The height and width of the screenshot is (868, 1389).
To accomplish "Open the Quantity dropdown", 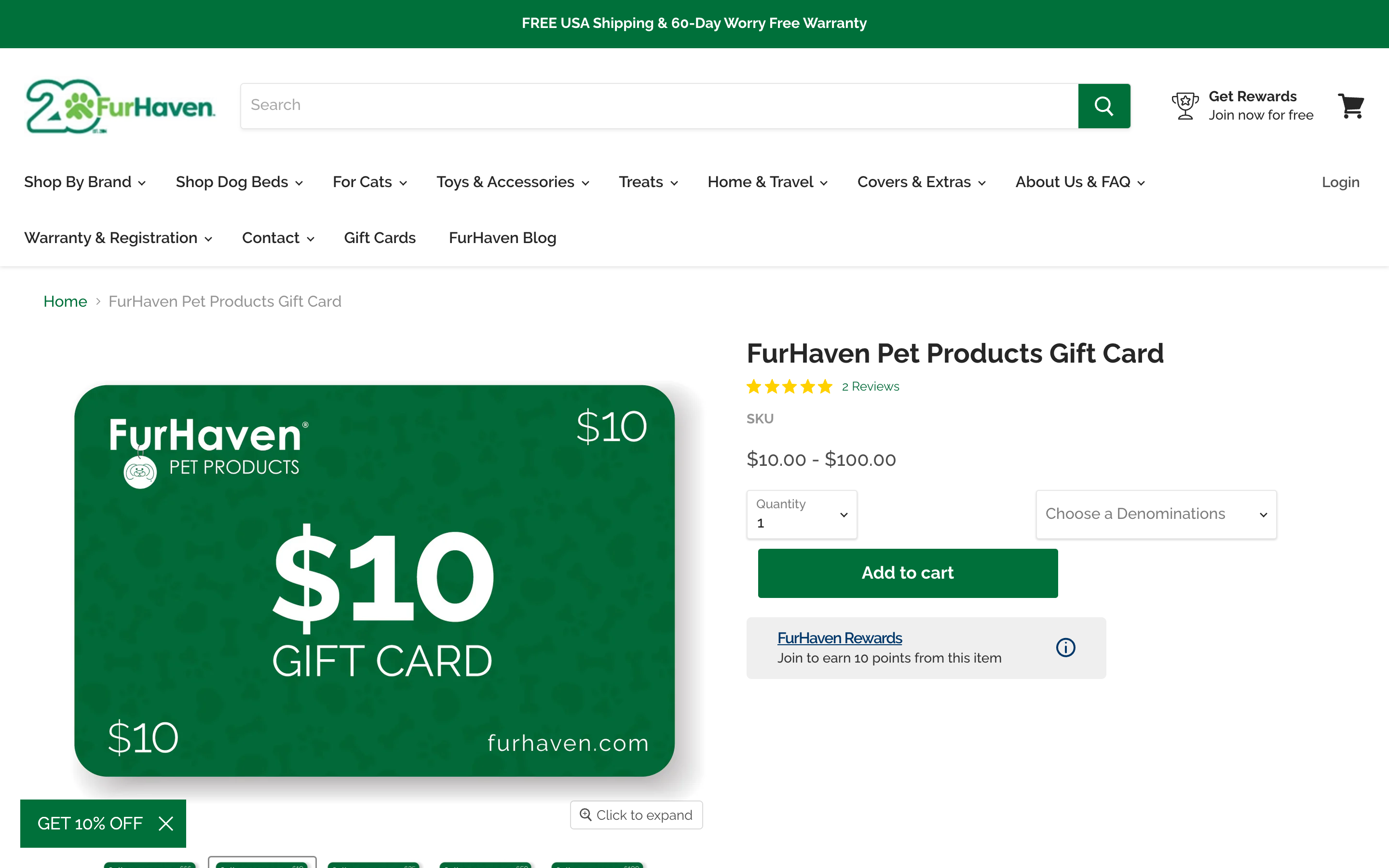I will [801, 515].
